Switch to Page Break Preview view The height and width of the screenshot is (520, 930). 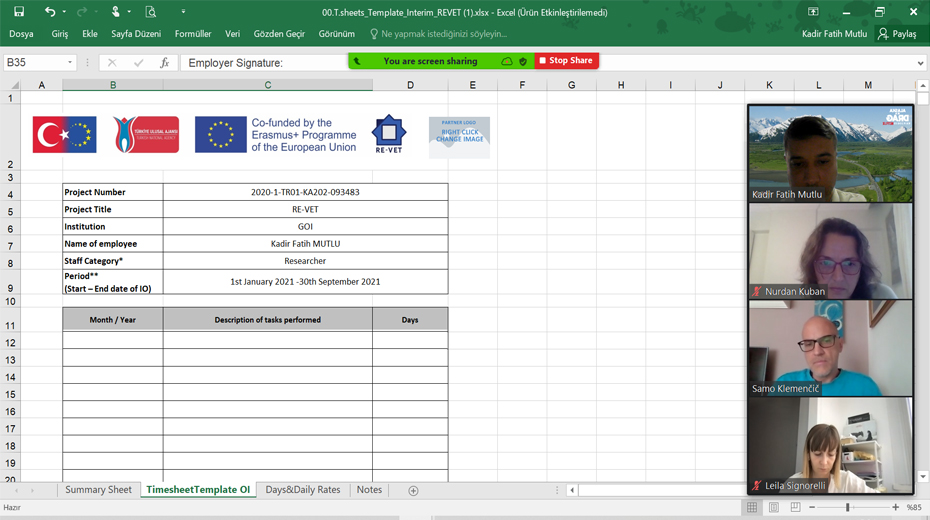click(795, 508)
